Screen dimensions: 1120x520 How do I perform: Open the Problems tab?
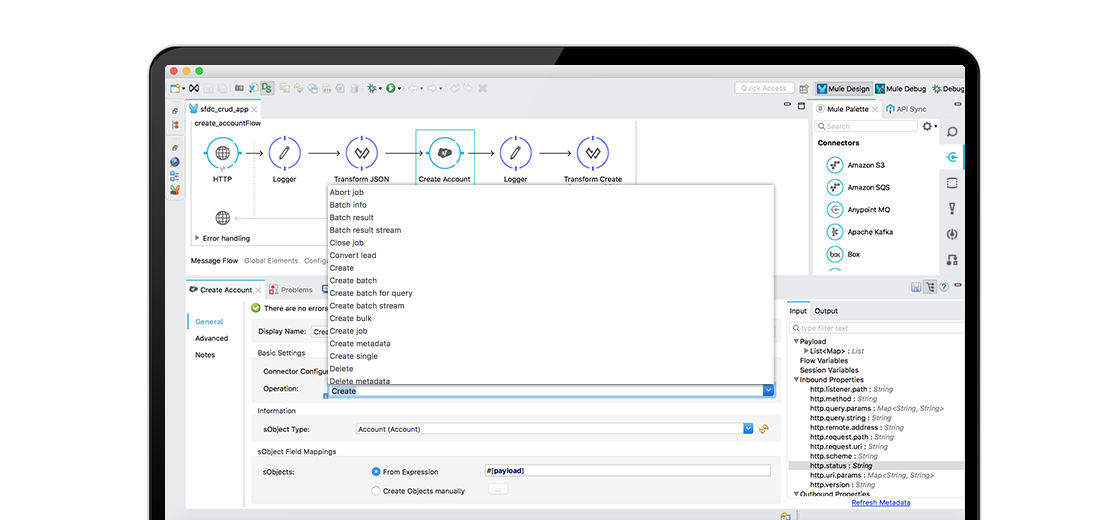[x=291, y=290]
